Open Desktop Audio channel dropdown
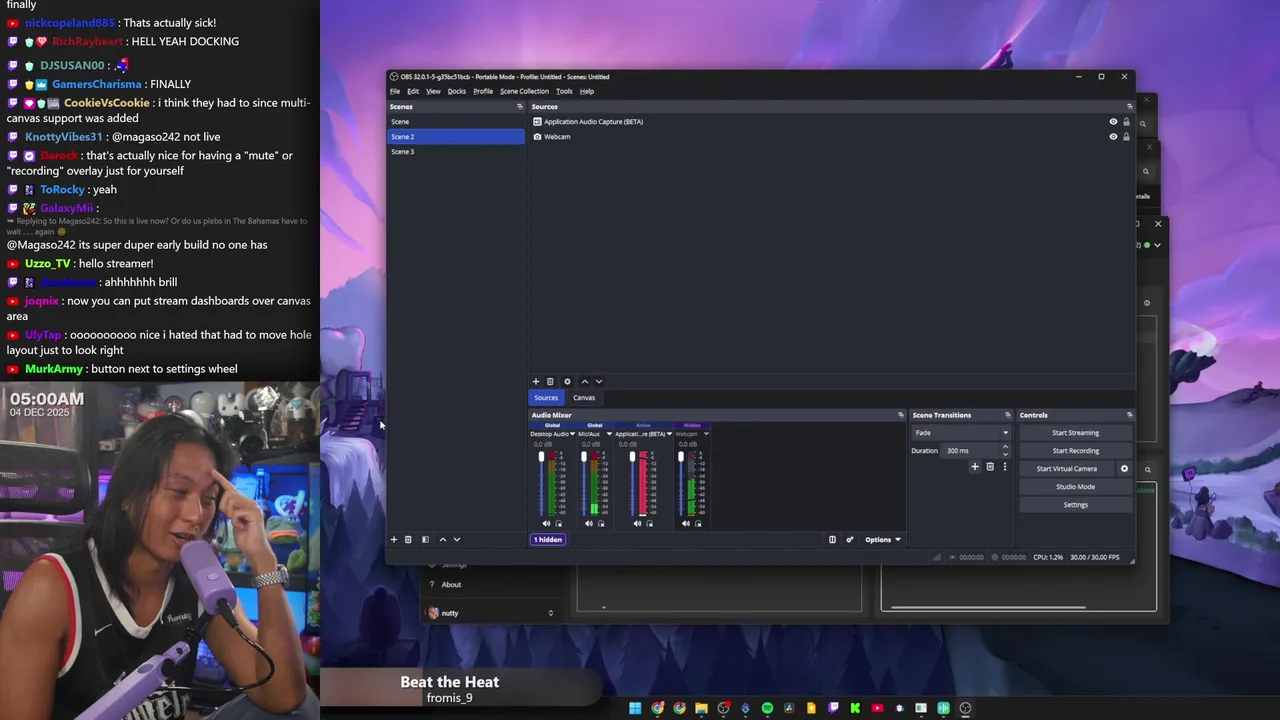This screenshot has width=1280, height=720. pyautogui.click(x=572, y=434)
